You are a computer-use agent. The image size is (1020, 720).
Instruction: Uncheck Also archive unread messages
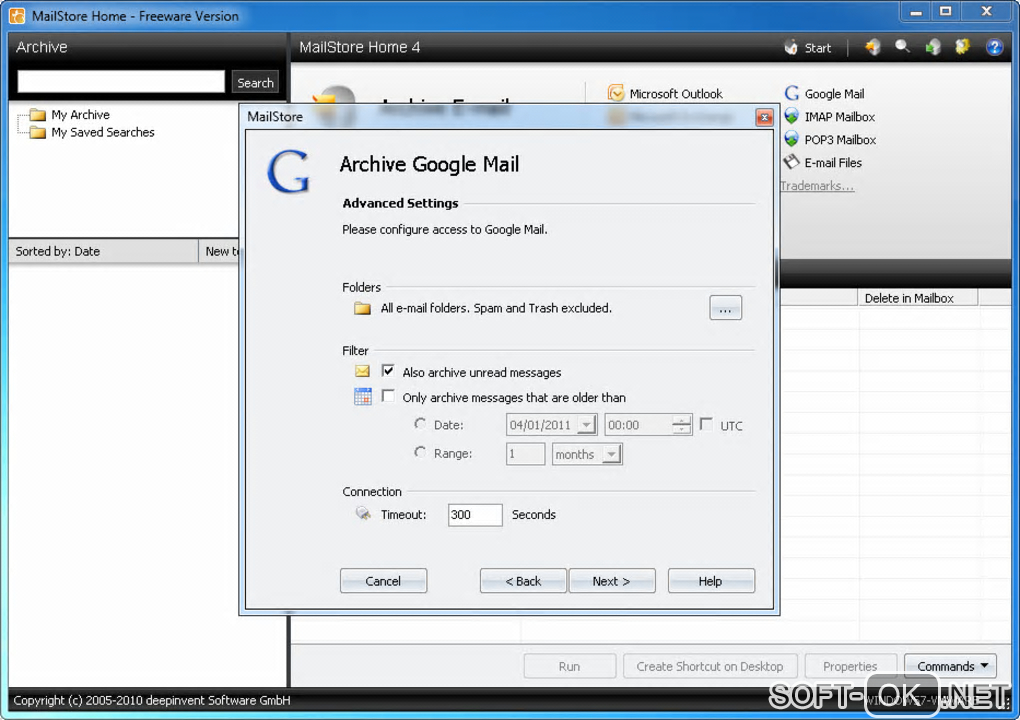pos(388,371)
